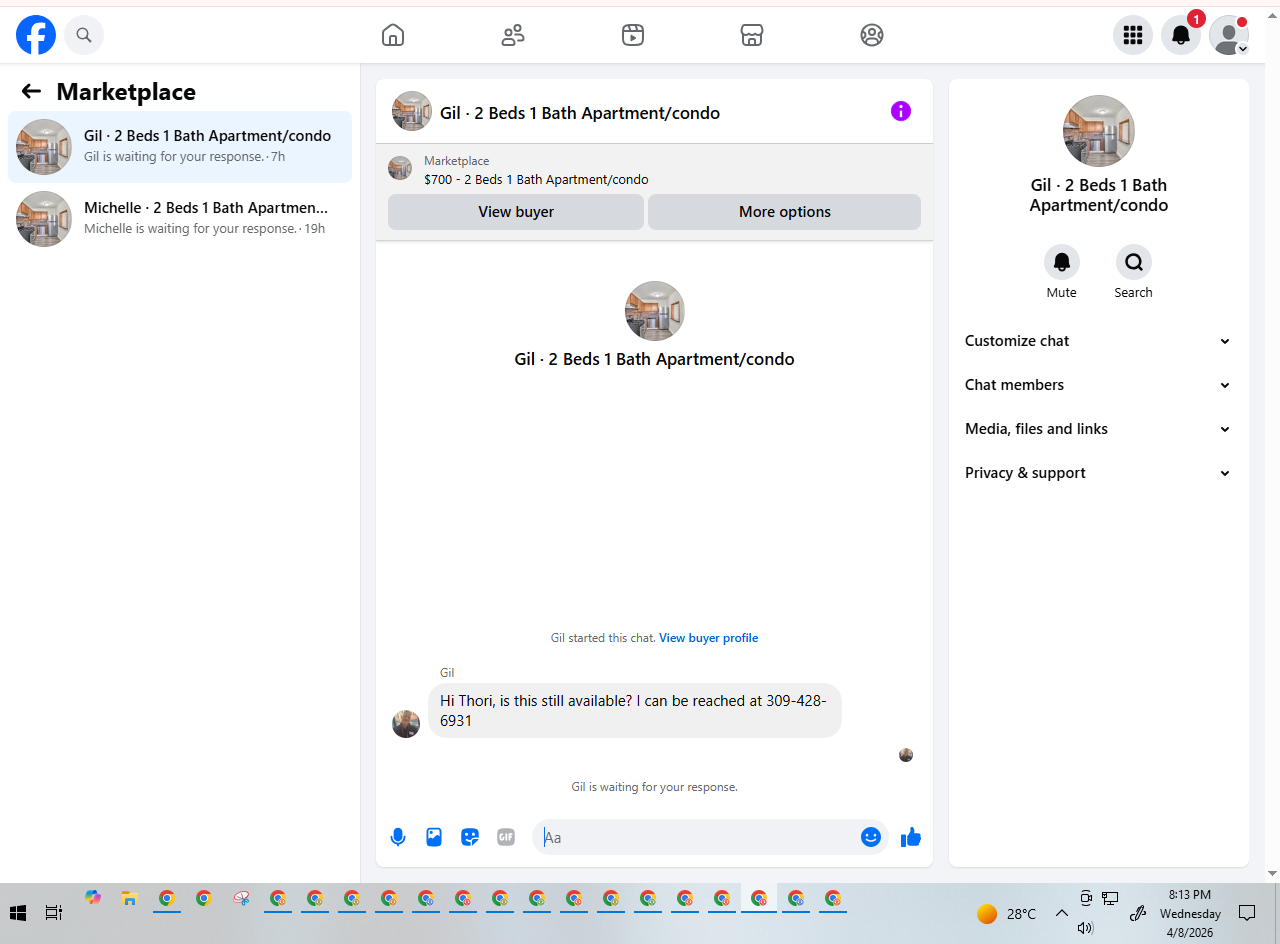
Task: Open the Video/Reels icon in top navigation
Action: (x=632, y=35)
